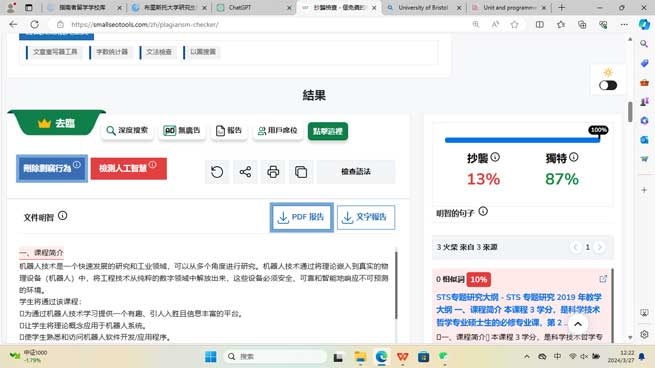Click the scroll-to-top round arrow button

[578, 324]
